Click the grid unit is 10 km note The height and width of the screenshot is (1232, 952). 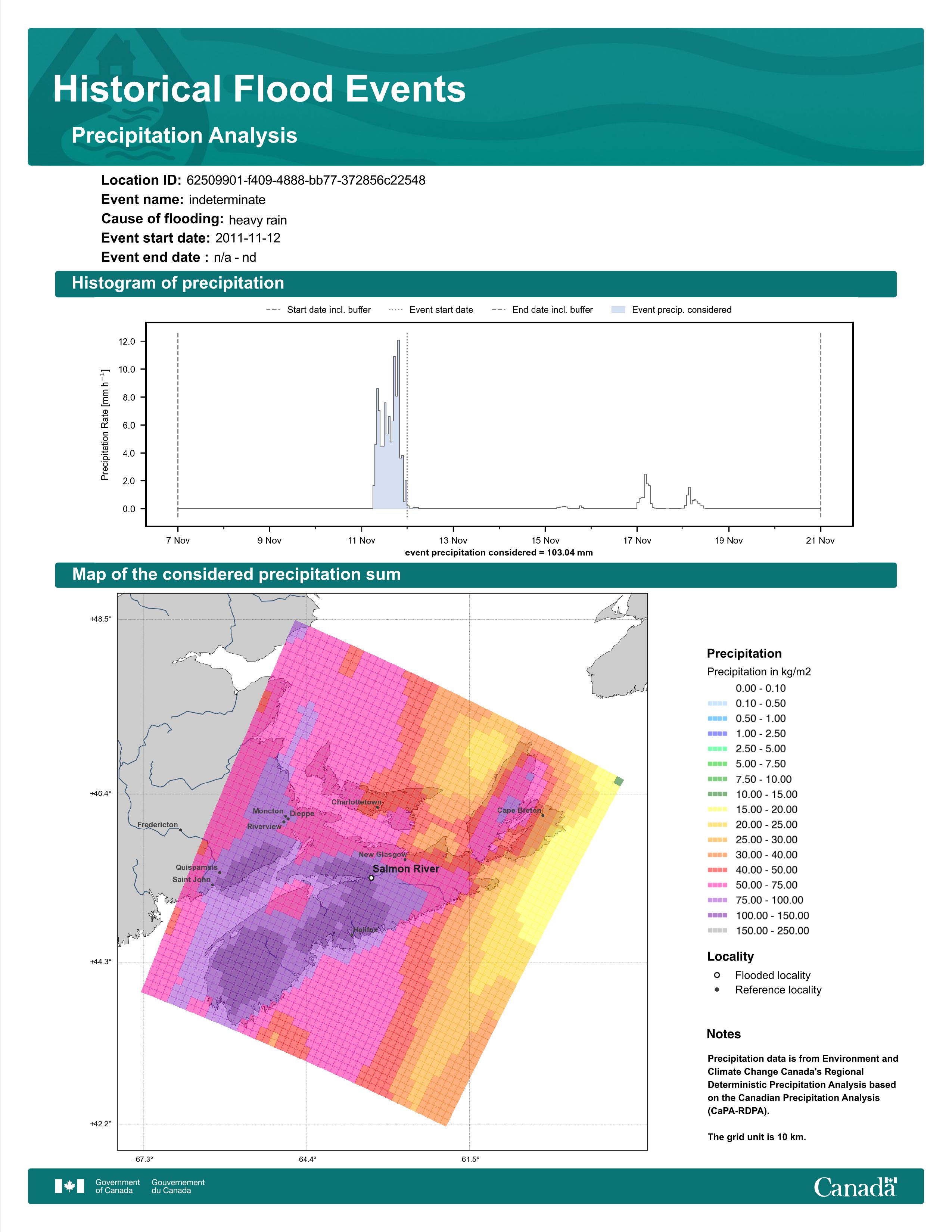(x=757, y=1137)
